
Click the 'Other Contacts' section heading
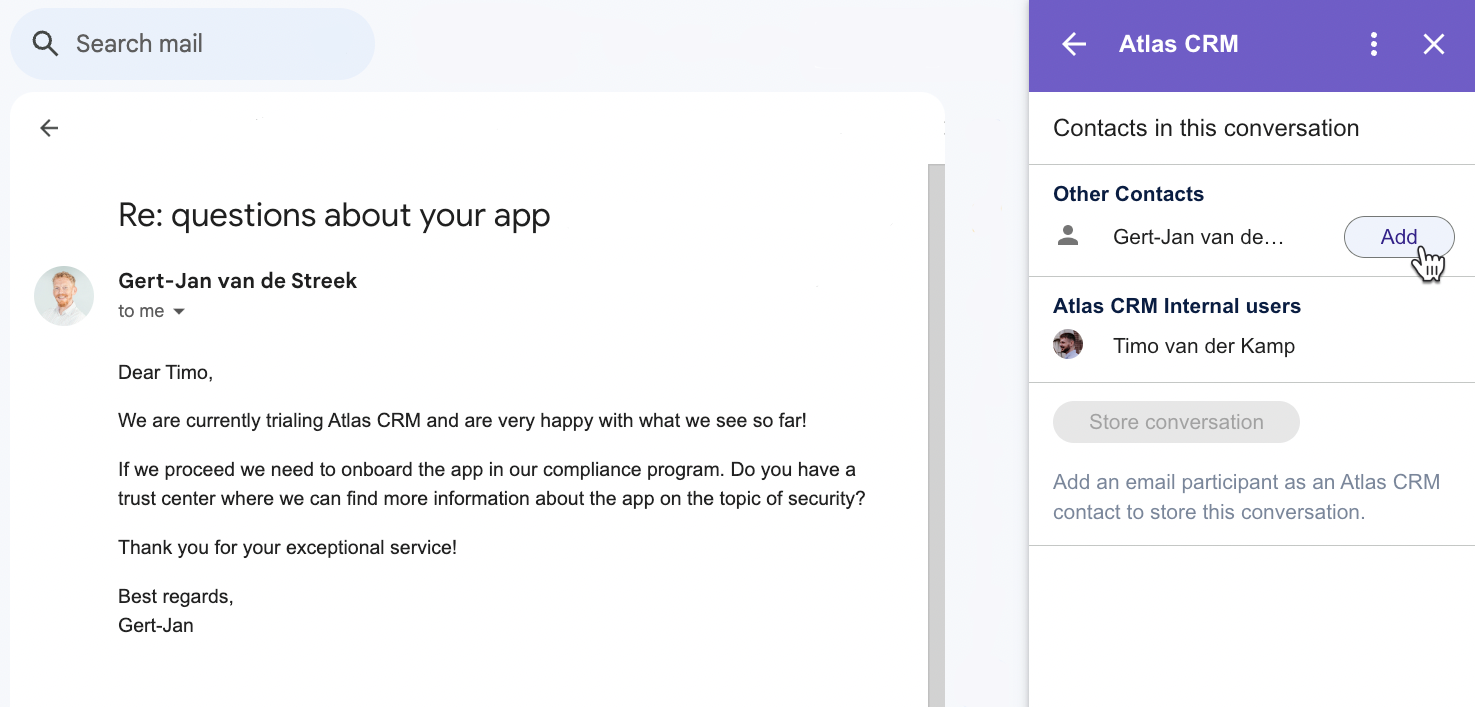[1128, 194]
